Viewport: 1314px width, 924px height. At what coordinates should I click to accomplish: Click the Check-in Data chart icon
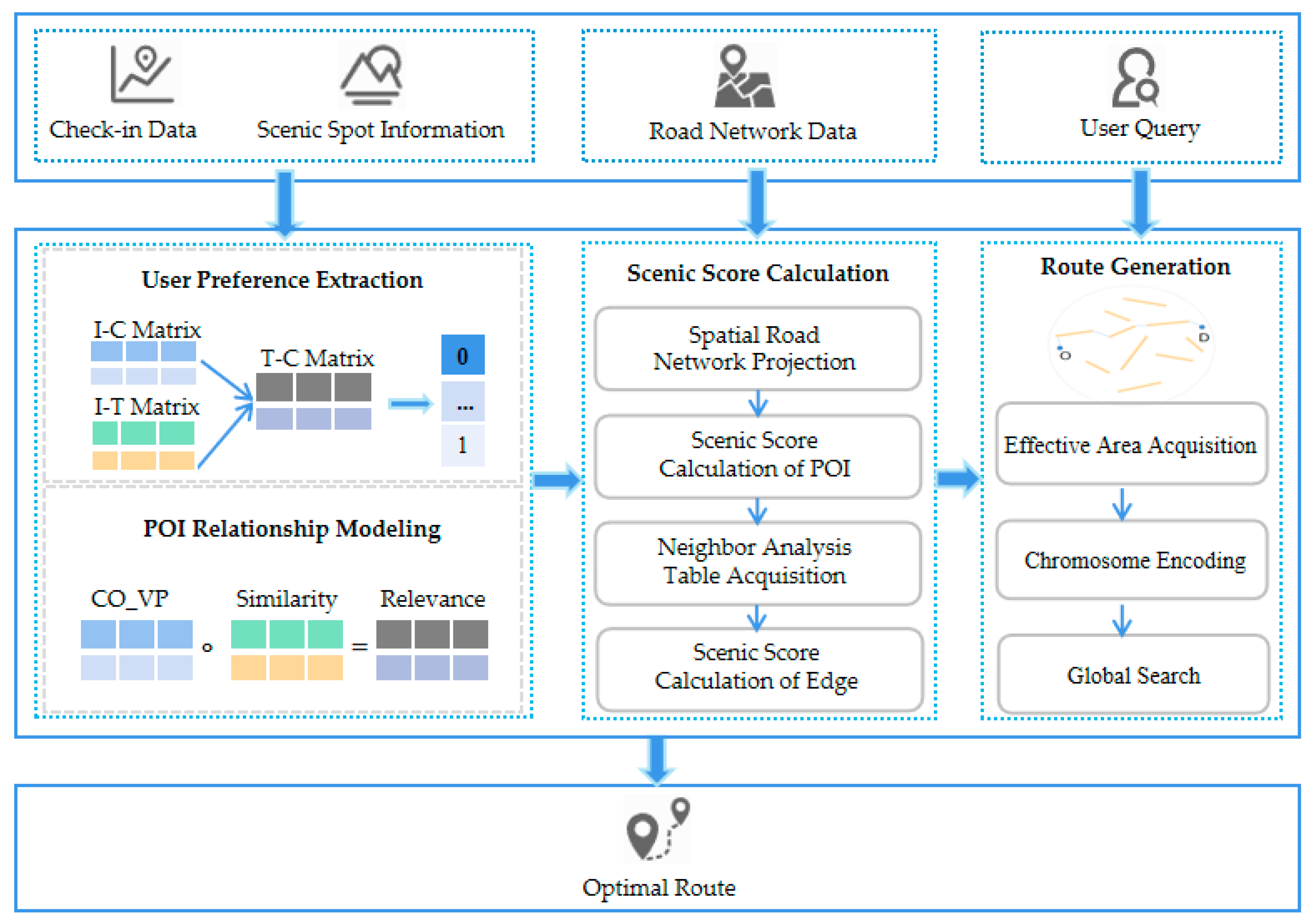(143, 75)
